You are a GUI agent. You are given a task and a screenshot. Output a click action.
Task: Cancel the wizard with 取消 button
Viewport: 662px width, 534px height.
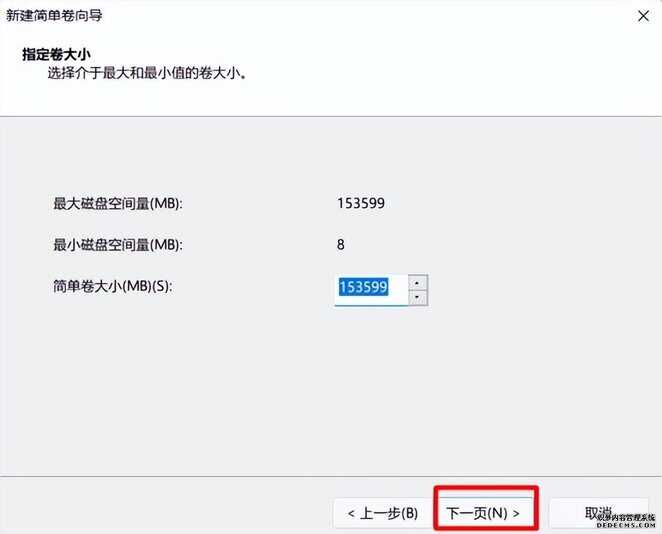click(599, 513)
